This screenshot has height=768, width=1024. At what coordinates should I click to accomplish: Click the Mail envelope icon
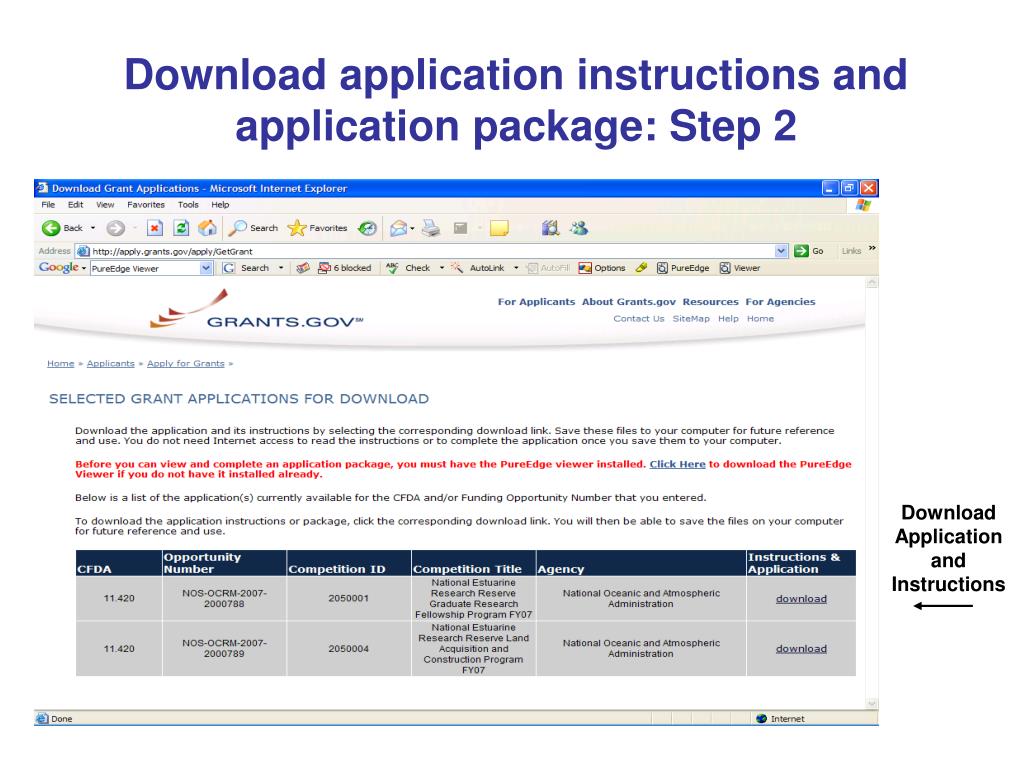coord(398,228)
